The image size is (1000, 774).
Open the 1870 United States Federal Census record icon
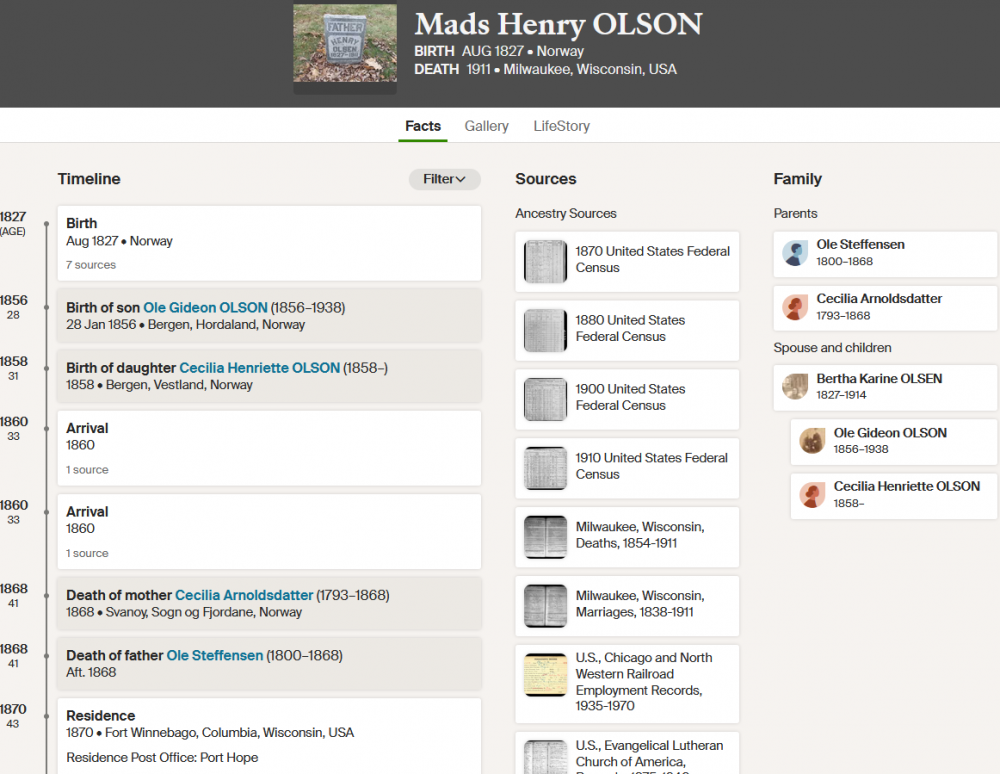point(545,261)
